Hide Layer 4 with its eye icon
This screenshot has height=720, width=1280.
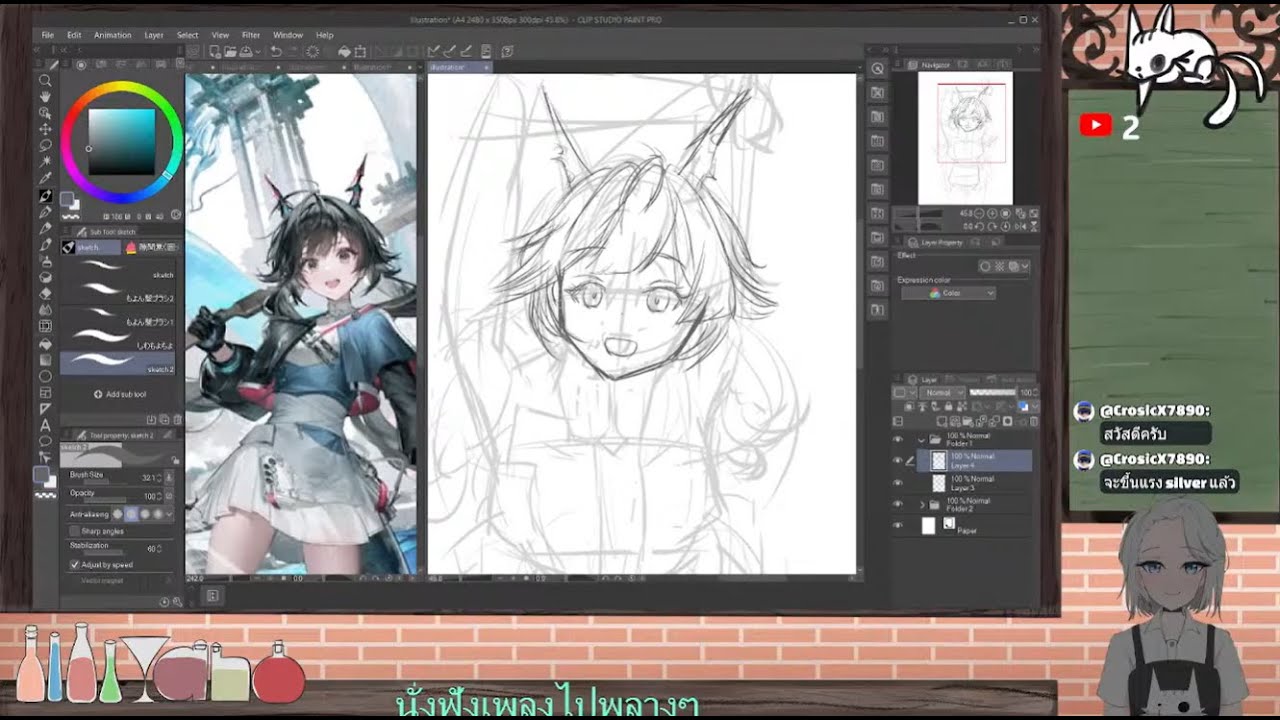pyautogui.click(x=897, y=461)
